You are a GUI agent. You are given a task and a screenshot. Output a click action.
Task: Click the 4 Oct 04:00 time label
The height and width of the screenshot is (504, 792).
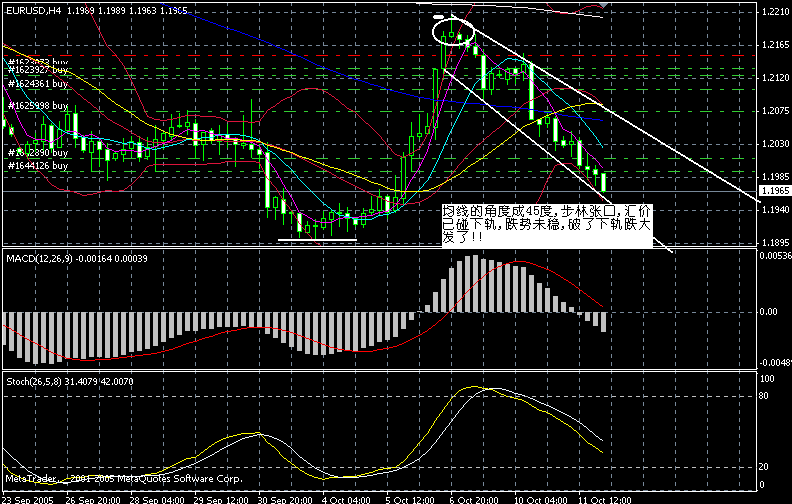click(x=346, y=500)
